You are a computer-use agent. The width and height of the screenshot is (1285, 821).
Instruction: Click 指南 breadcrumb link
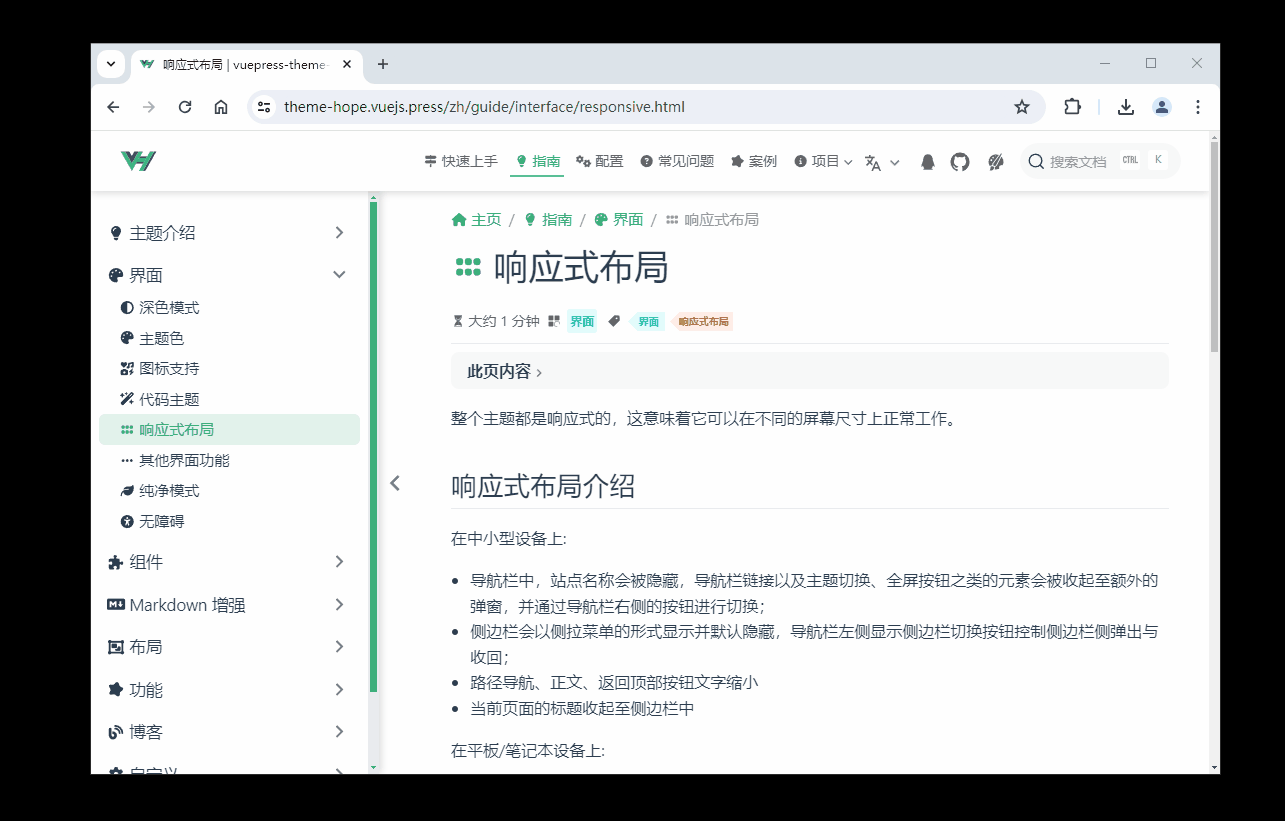point(548,220)
